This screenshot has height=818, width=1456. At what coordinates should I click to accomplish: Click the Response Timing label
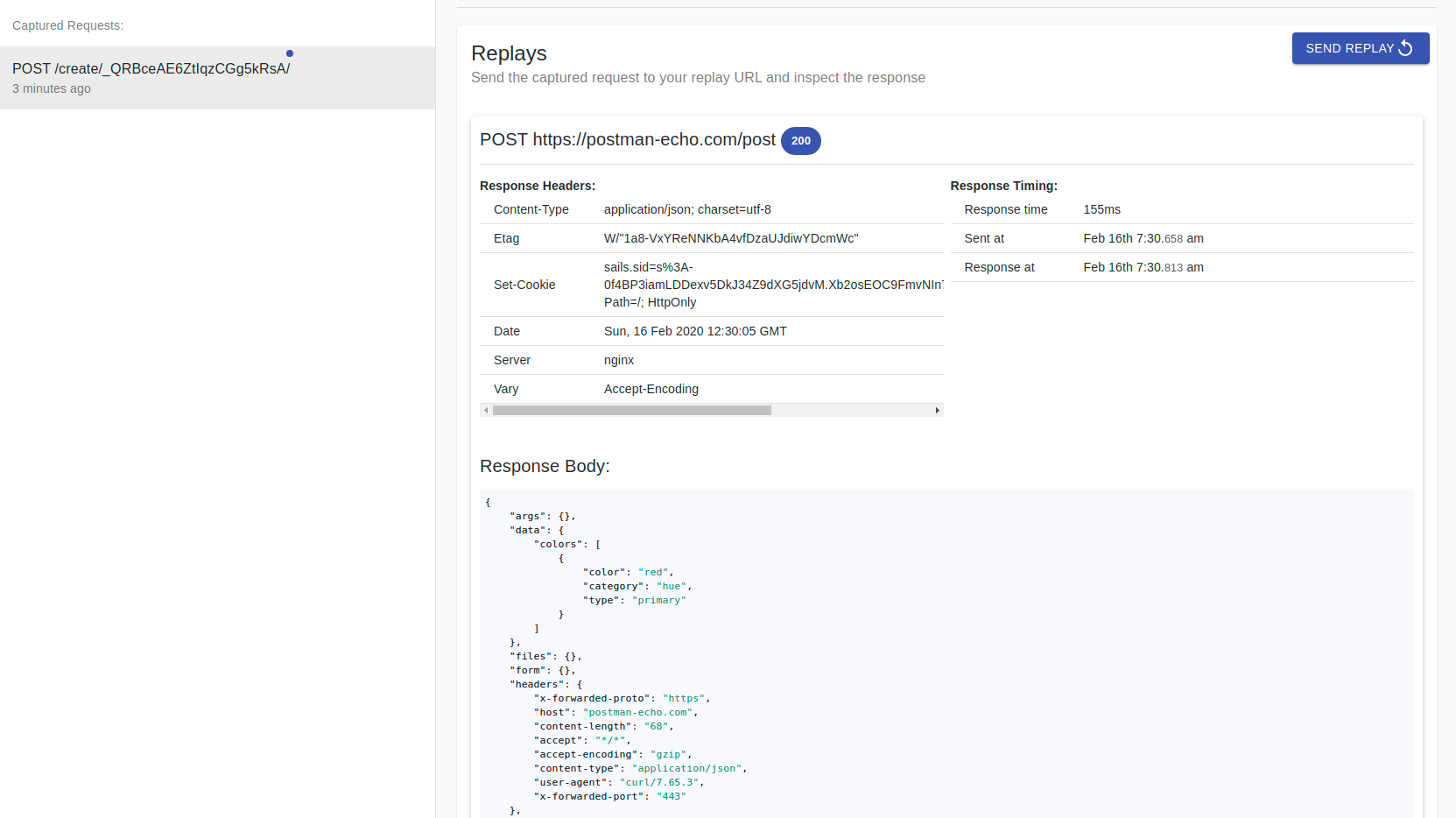point(1003,186)
